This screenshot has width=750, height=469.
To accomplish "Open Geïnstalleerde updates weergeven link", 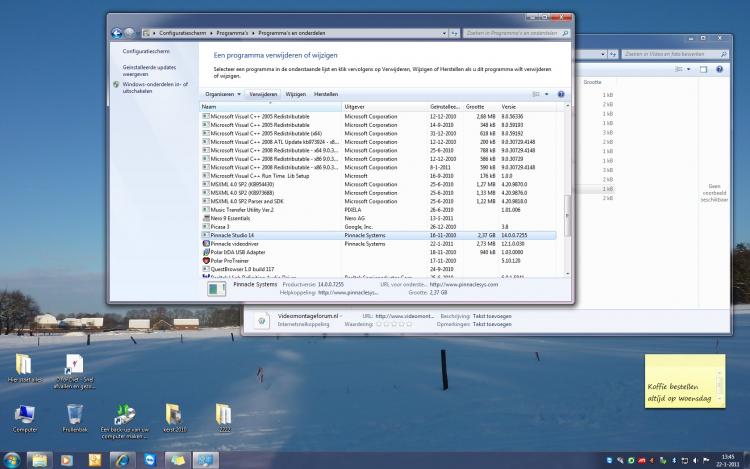I will pos(148,70).
